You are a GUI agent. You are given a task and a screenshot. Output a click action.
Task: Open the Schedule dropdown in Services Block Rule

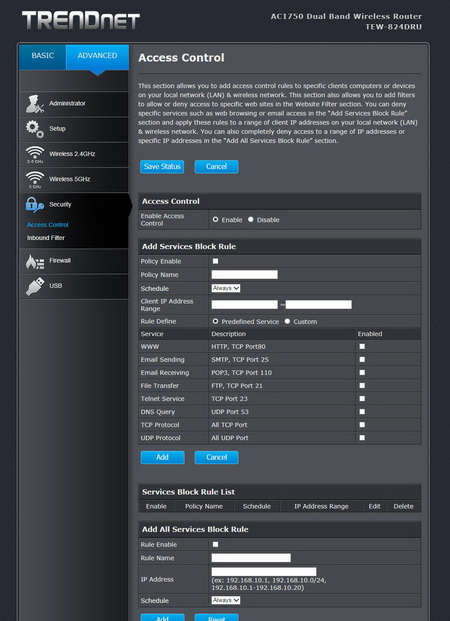click(226, 288)
